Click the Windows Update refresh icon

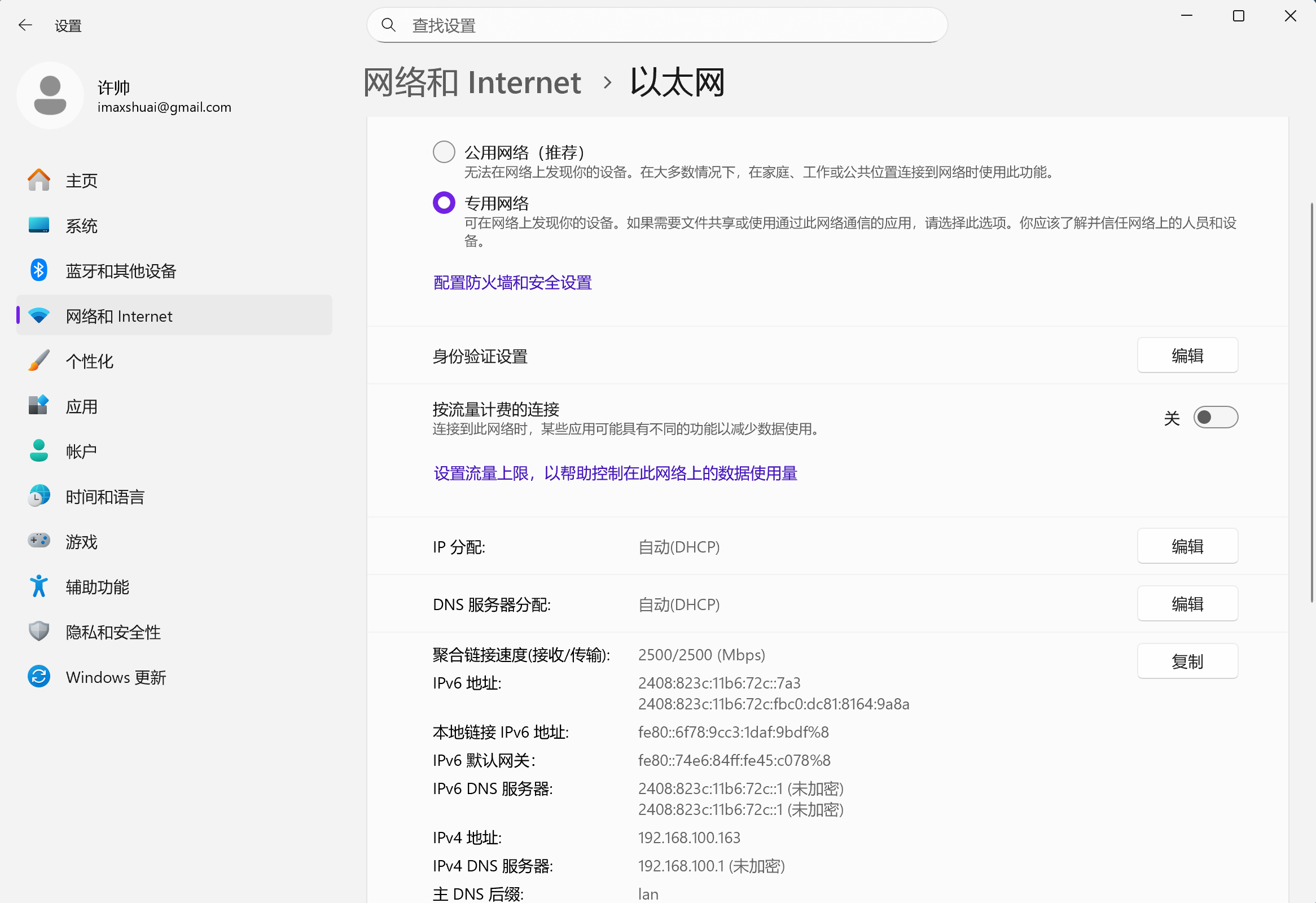pyautogui.click(x=38, y=677)
